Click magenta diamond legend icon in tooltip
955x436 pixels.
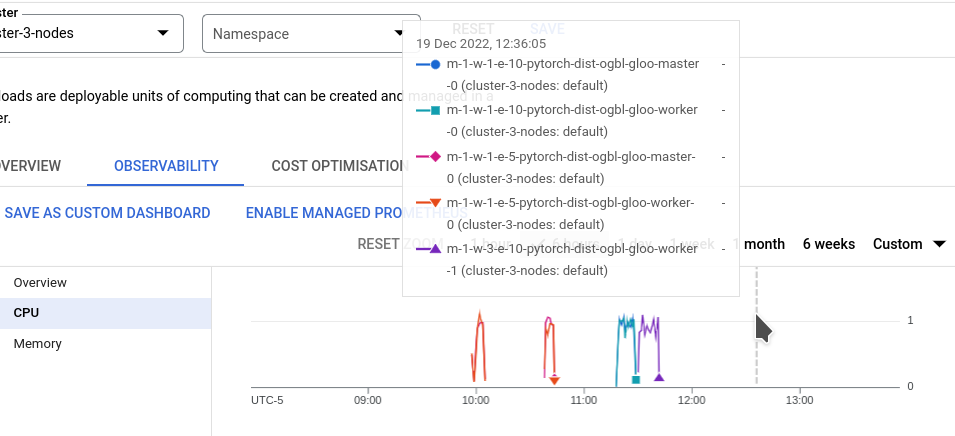(x=434, y=157)
